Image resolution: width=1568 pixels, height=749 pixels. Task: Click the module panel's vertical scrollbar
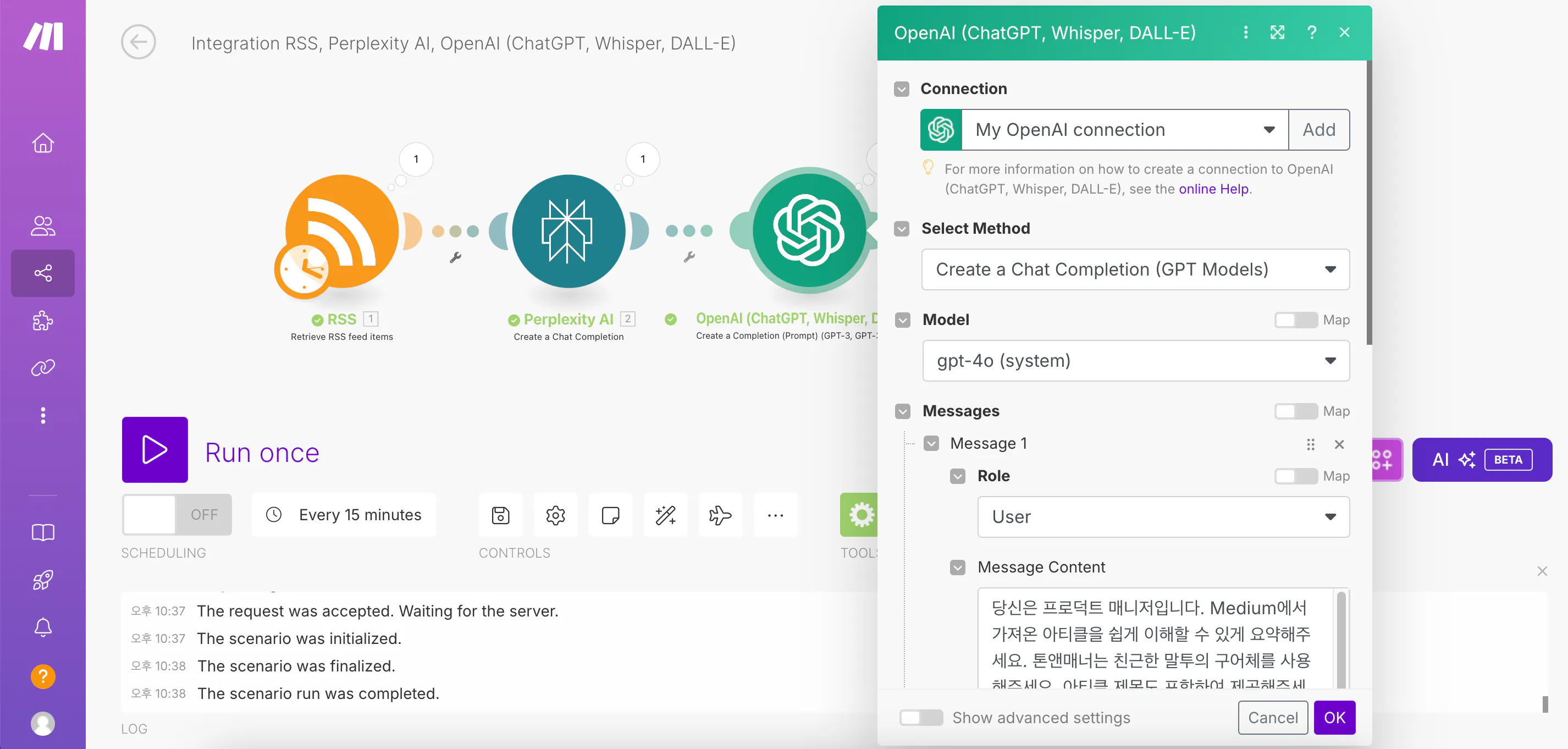pos(1369,203)
